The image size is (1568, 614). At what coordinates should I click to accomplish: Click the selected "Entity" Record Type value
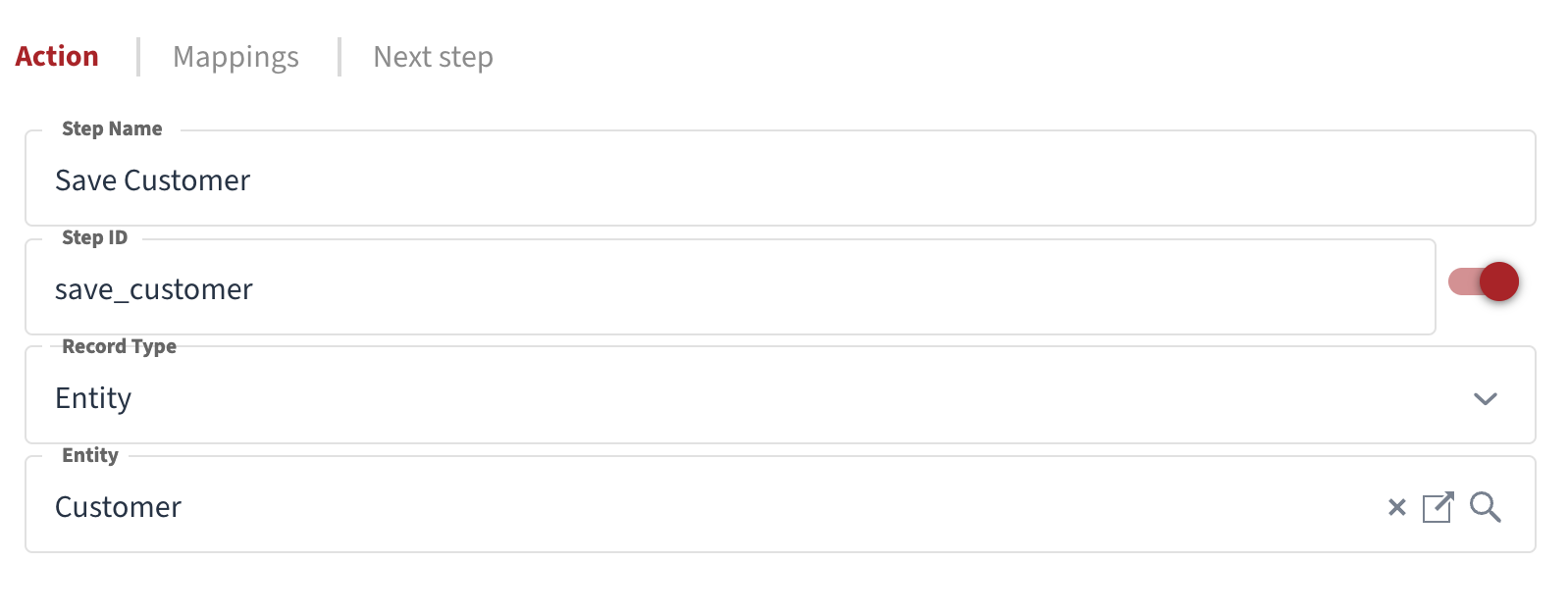pyautogui.click(x=93, y=398)
